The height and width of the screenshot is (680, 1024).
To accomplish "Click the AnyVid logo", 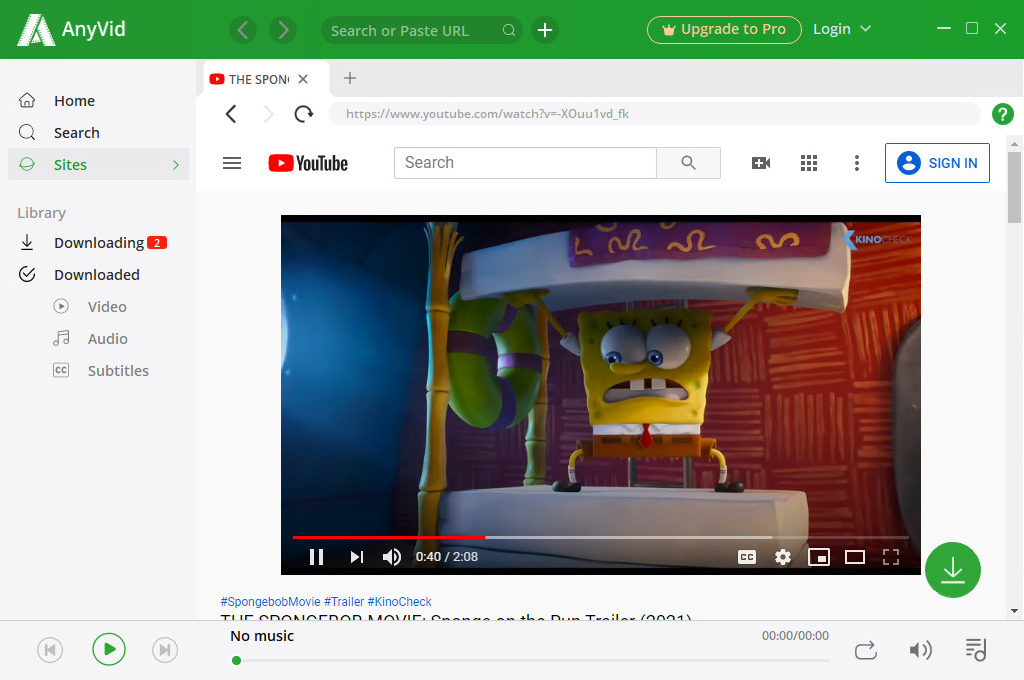I will click(71, 29).
